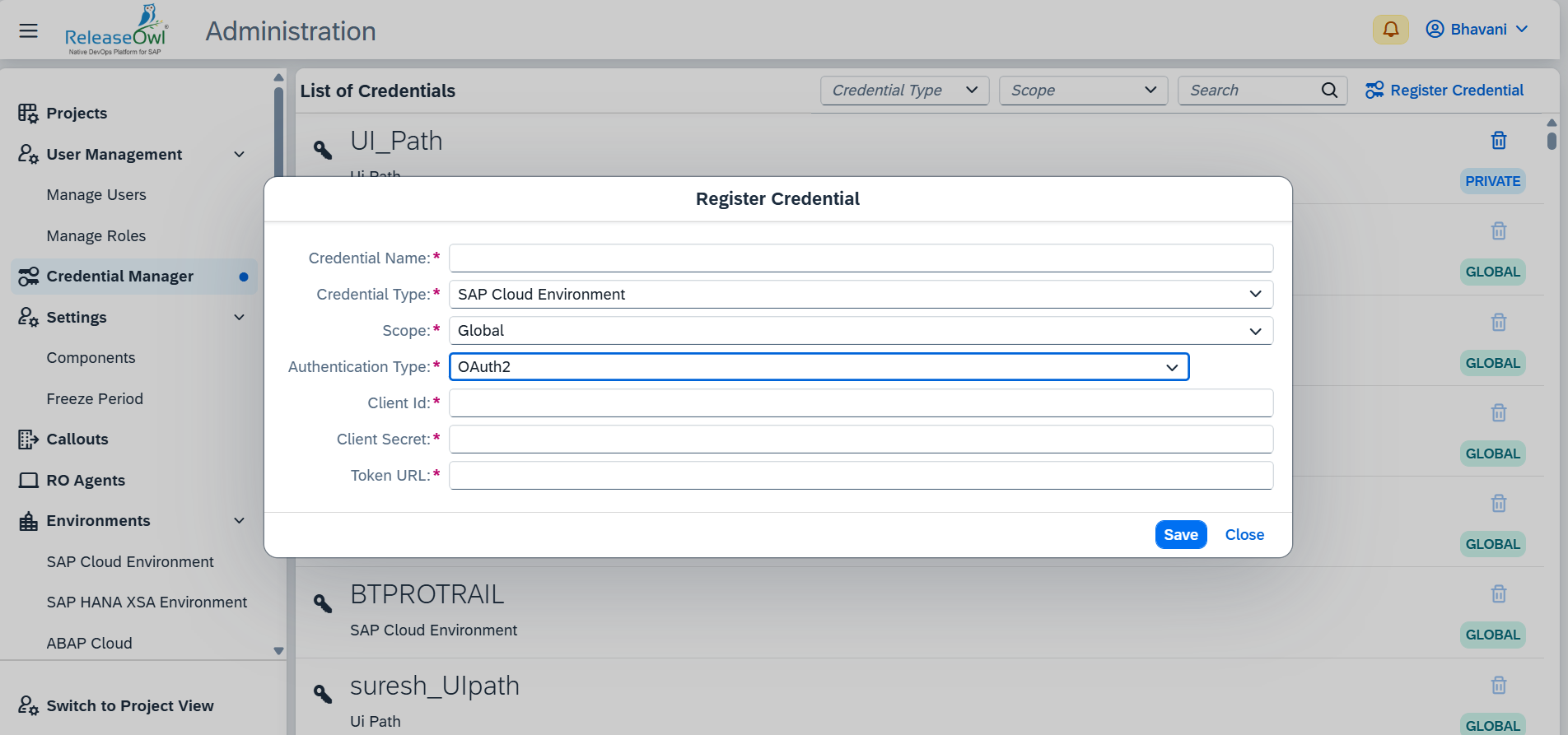Click the ReleaseOwl logo

click(116, 30)
